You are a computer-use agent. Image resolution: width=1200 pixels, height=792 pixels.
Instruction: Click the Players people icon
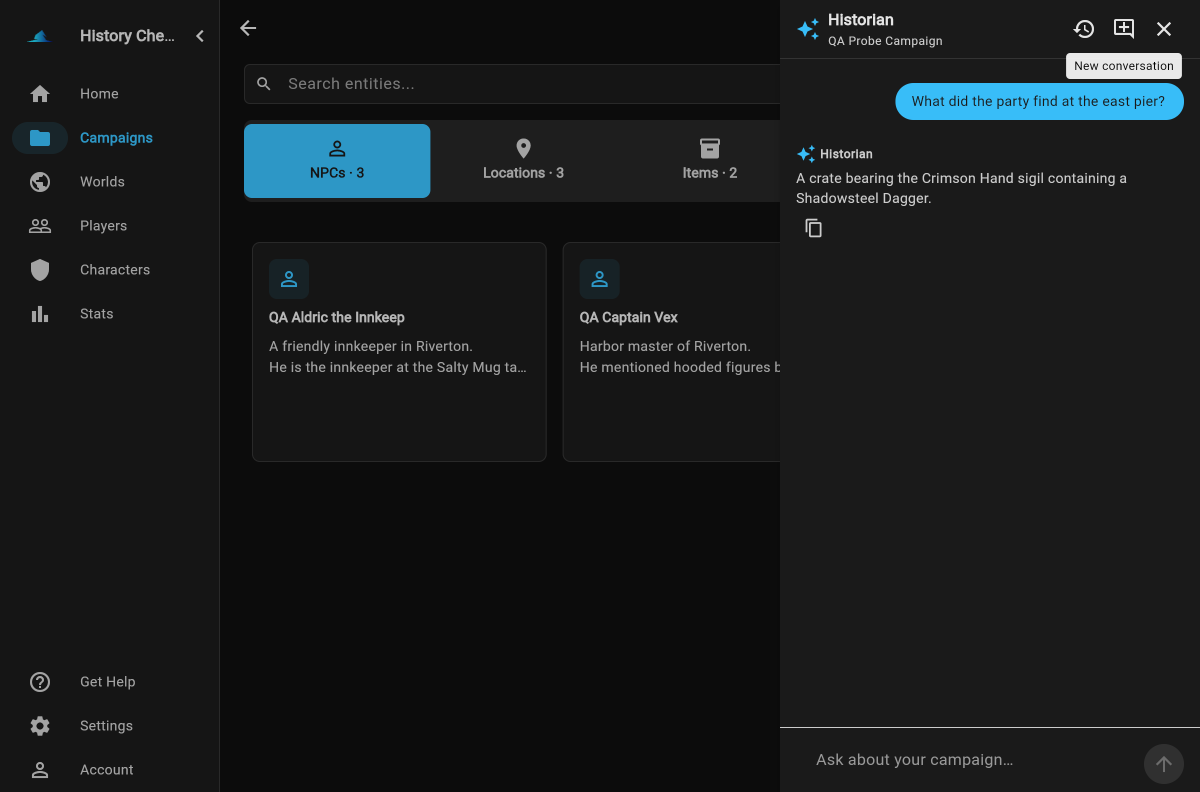point(40,226)
